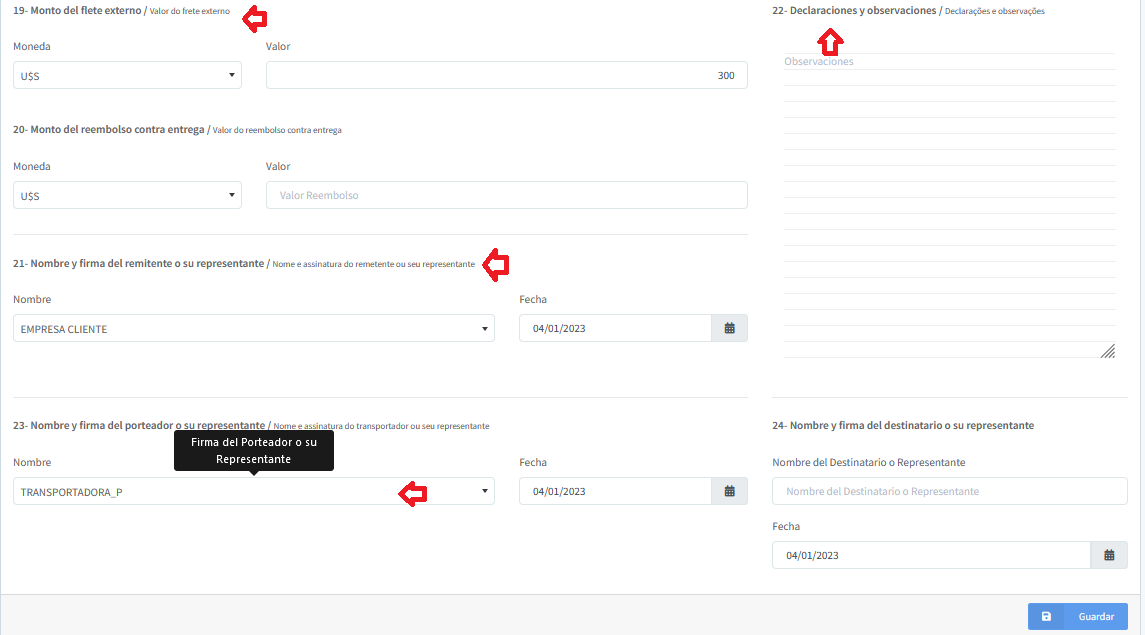Open calendar picker for destinatario Fecha
Image resolution: width=1145 pixels, height=635 pixels.
click(1109, 555)
